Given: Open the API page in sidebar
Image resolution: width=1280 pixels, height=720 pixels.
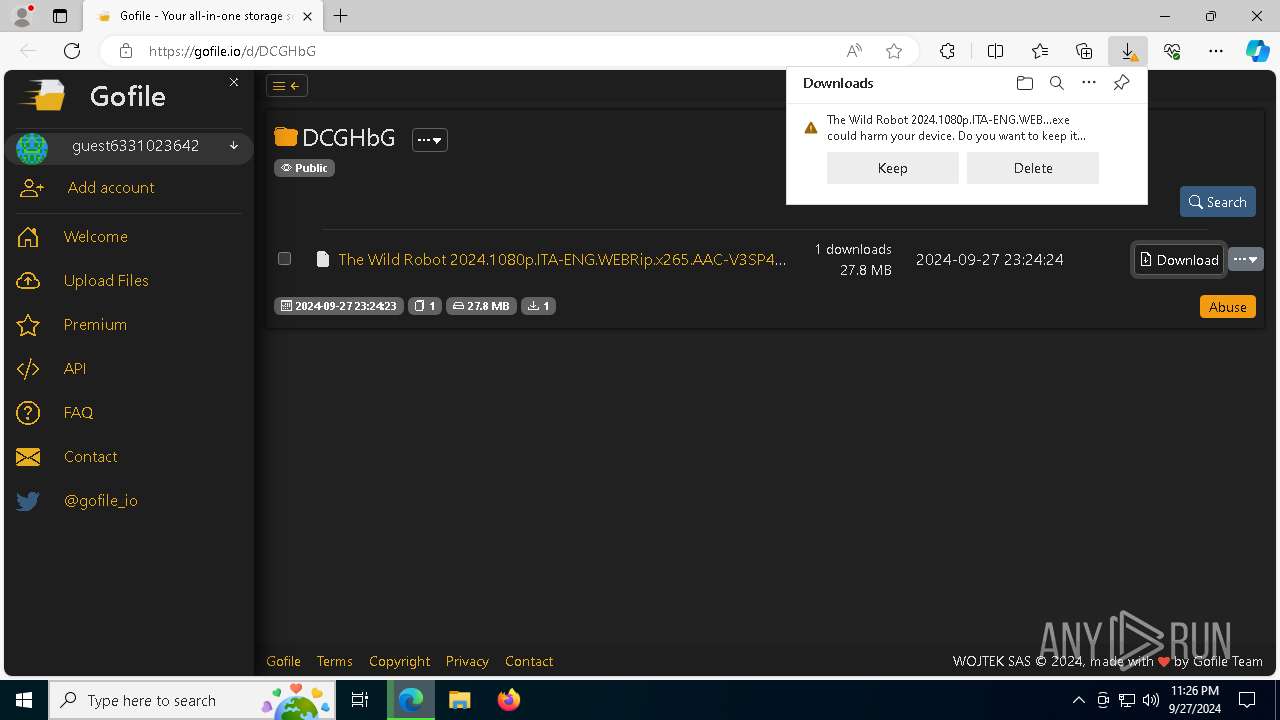Looking at the screenshot, I should click(x=75, y=369).
